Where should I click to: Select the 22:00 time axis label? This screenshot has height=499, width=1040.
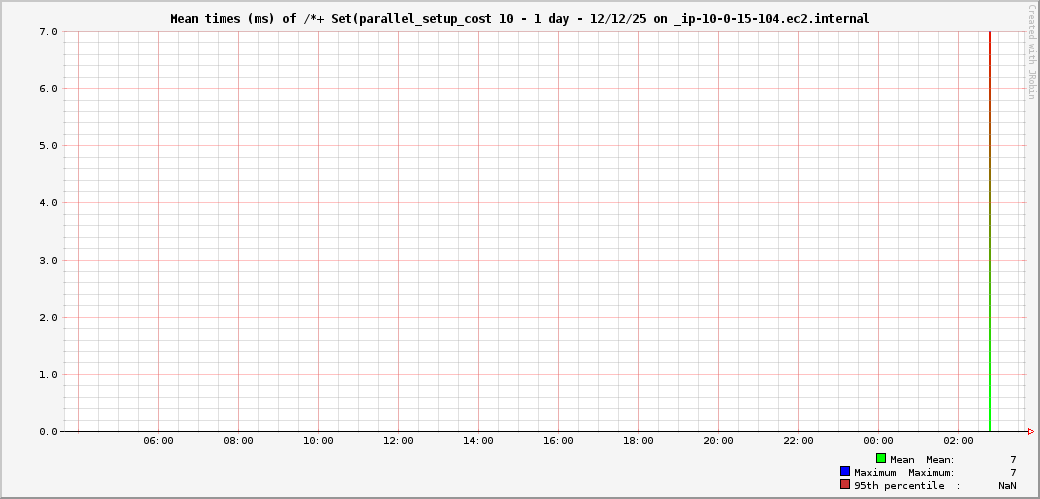(798, 441)
